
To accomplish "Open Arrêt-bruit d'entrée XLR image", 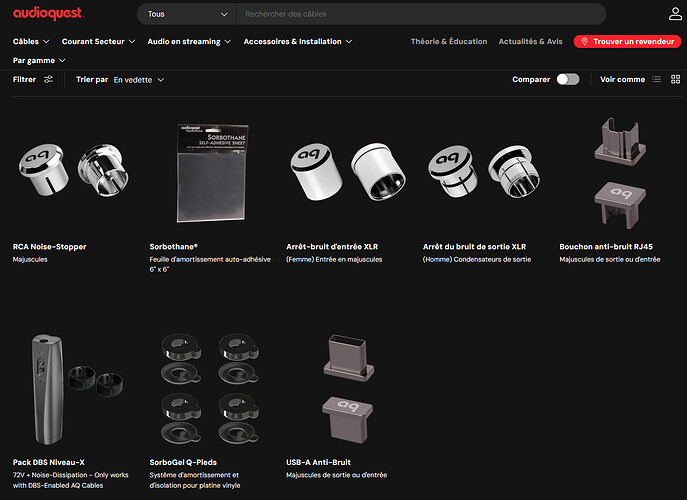I will coord(348,171).
